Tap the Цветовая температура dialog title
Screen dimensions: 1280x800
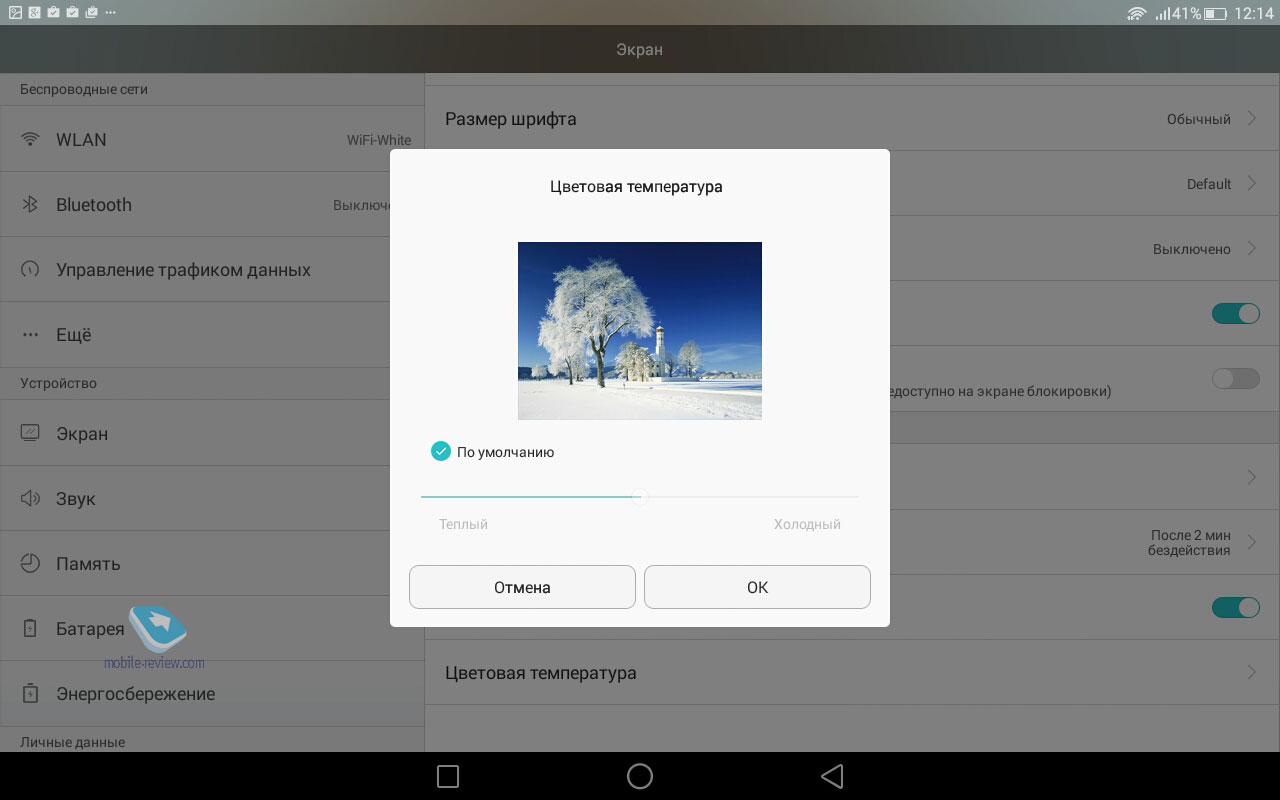point(636,187)
